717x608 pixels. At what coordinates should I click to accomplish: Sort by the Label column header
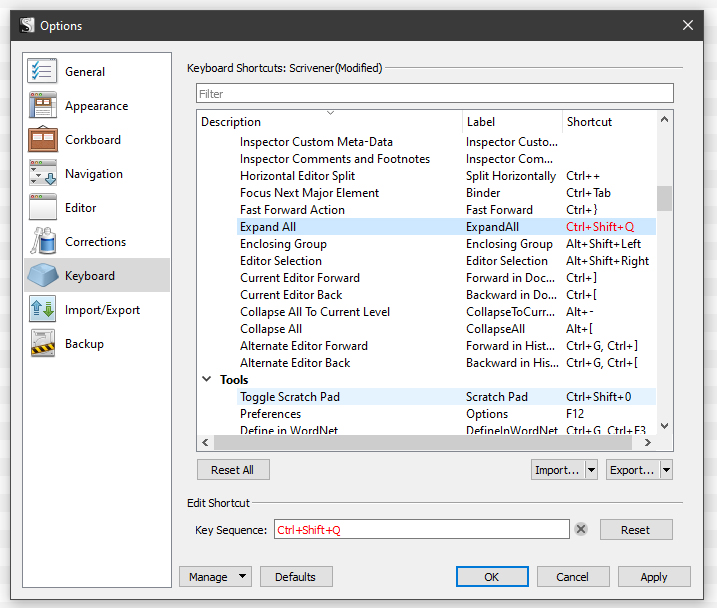481,122
